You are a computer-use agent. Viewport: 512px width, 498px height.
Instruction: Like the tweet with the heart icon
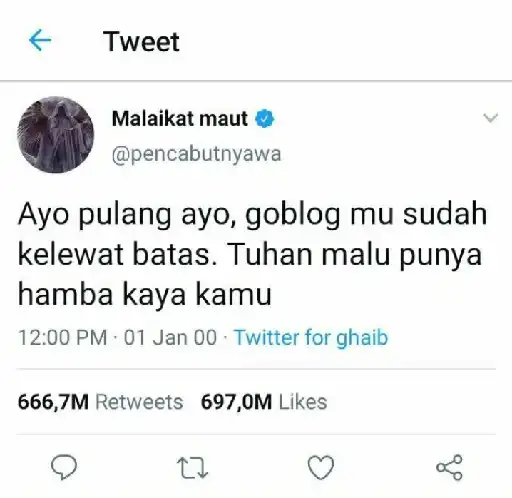(321, 467)
